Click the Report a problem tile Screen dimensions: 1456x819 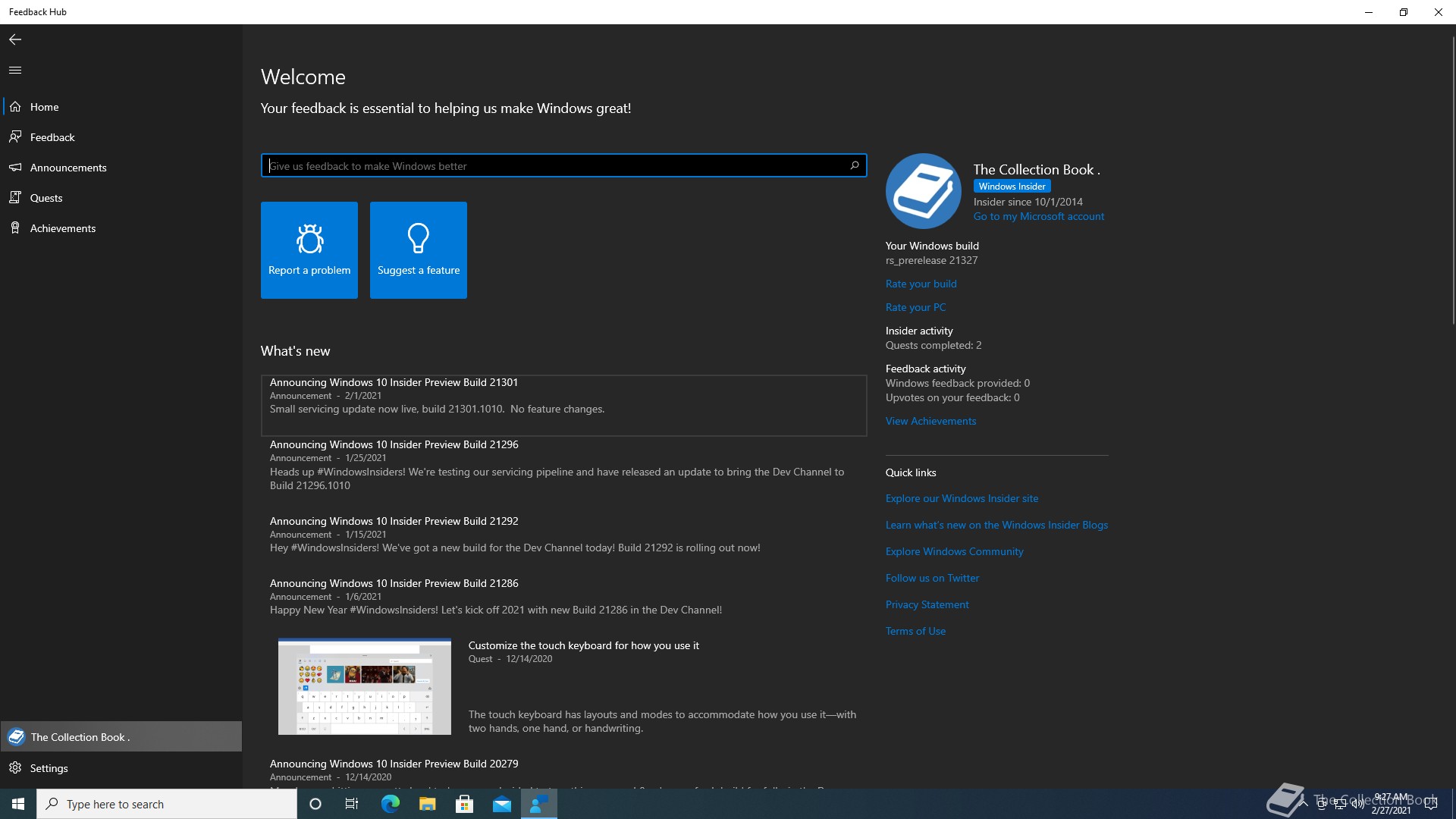309,250
